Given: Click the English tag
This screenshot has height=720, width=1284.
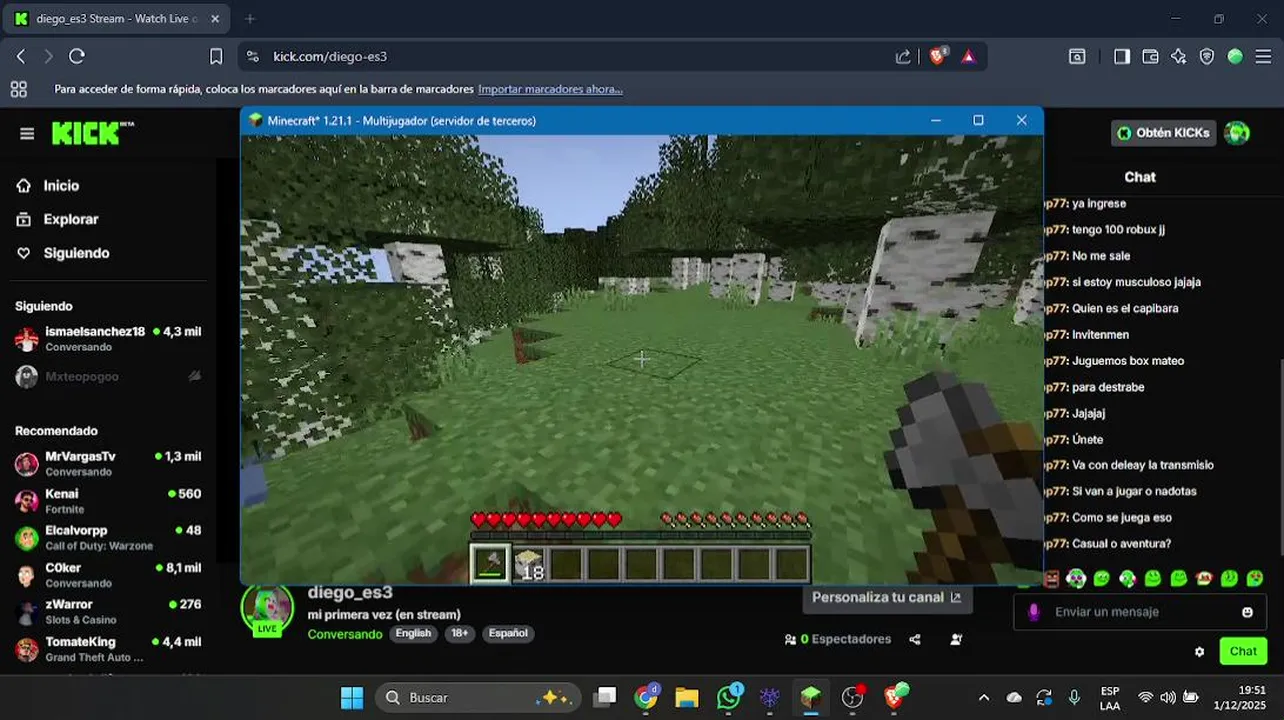Looking at the screenshot, I should pyautogui.click(x=413, y=633).
